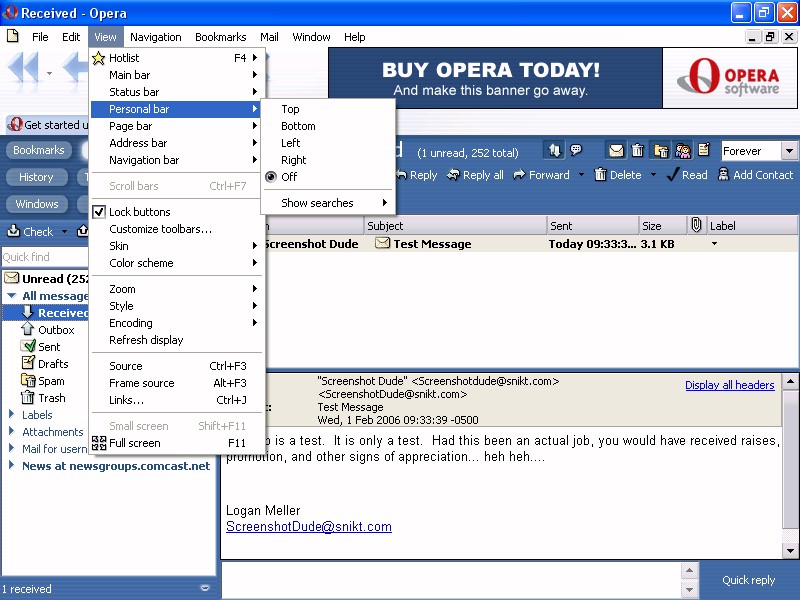The height and width of the screenshot is (600, 800).
Task: Open the Color scheme submenu
Action: [x=176, y=263]
